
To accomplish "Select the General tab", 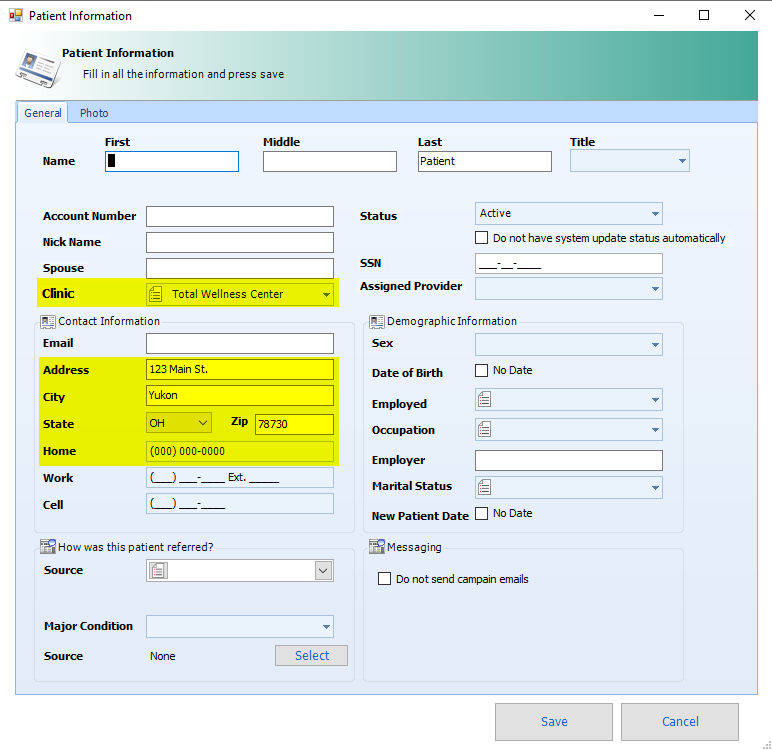I will [43, 113].
